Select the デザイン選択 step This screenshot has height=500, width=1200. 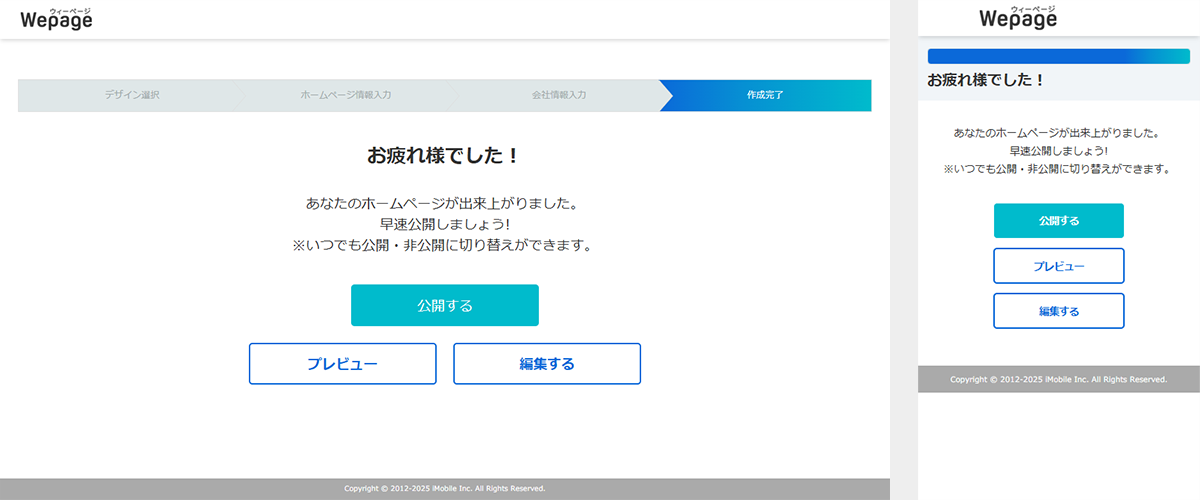click(x=132, y=95)
